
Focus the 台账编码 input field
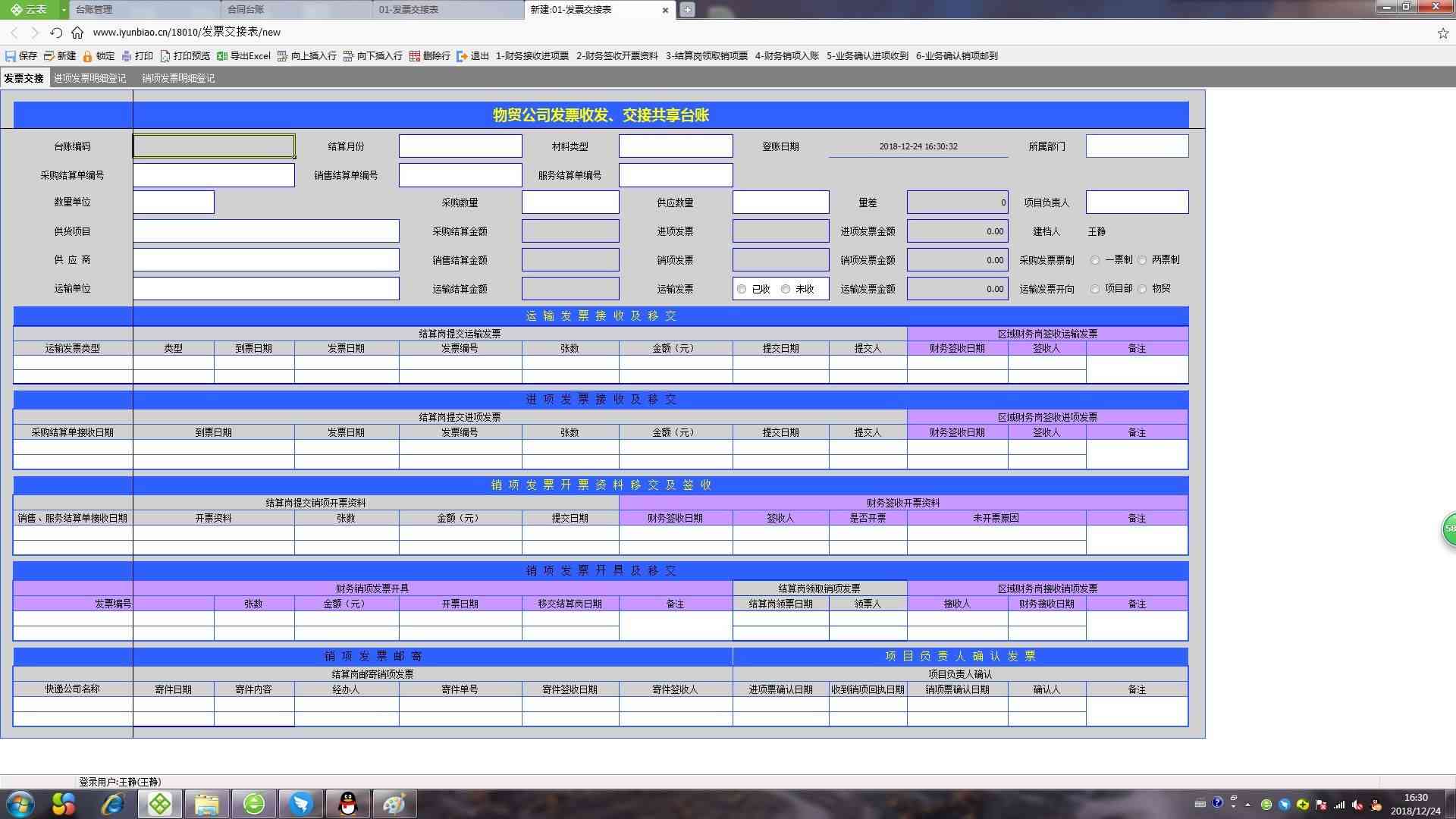click(214, 146)
